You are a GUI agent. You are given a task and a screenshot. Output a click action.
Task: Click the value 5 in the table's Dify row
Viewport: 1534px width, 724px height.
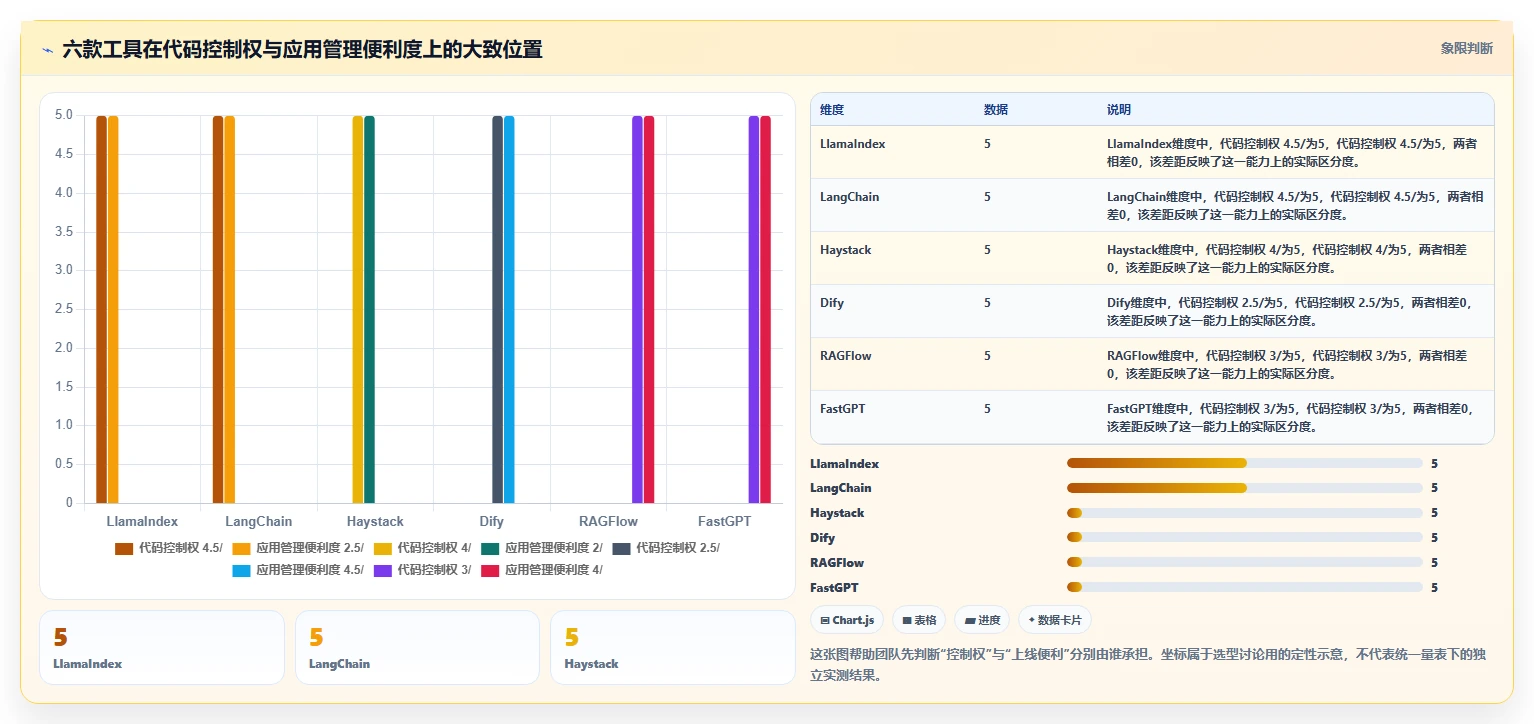tap(987, 303)
